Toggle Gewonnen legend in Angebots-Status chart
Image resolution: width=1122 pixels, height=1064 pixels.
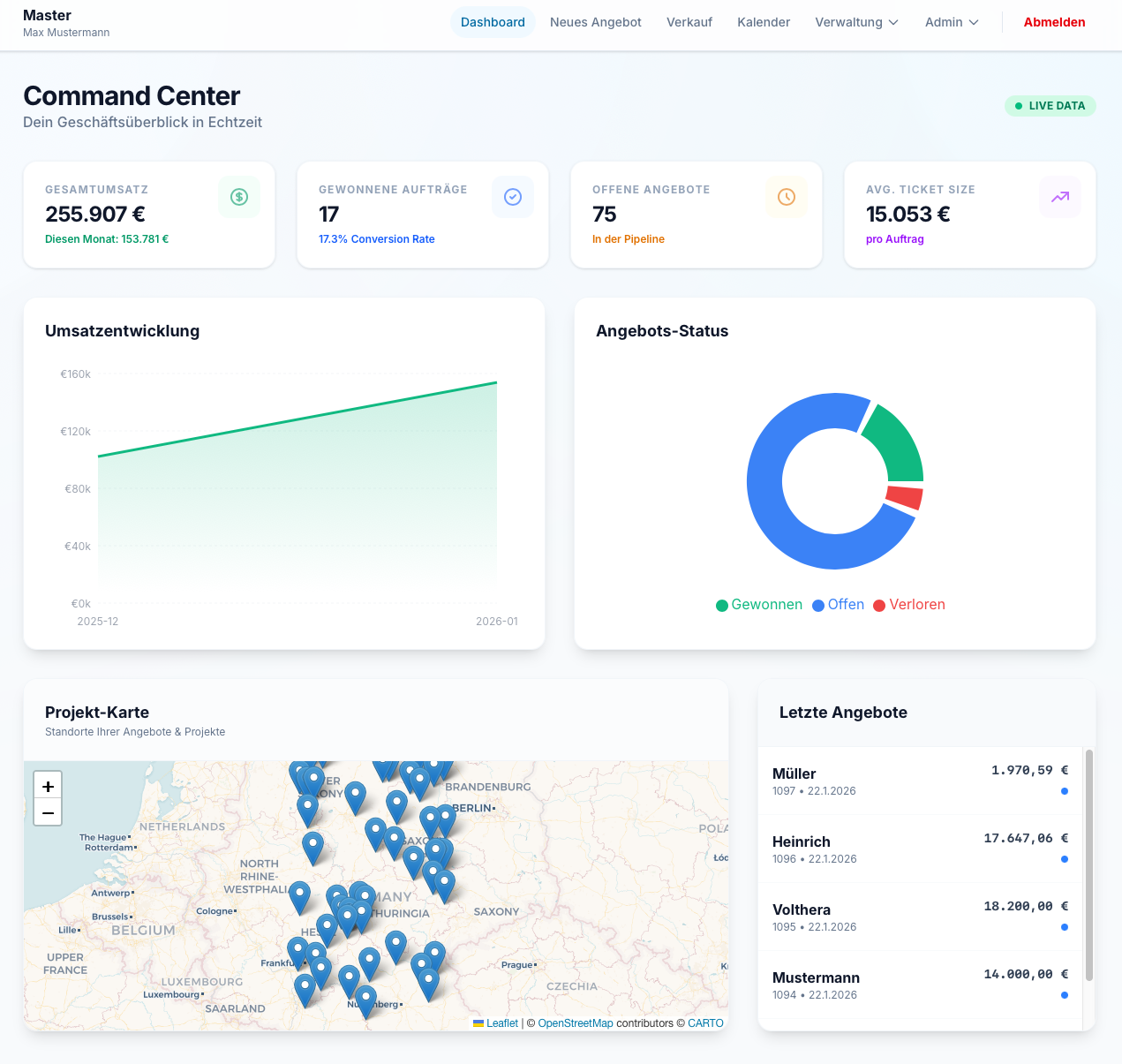[758, 605]
